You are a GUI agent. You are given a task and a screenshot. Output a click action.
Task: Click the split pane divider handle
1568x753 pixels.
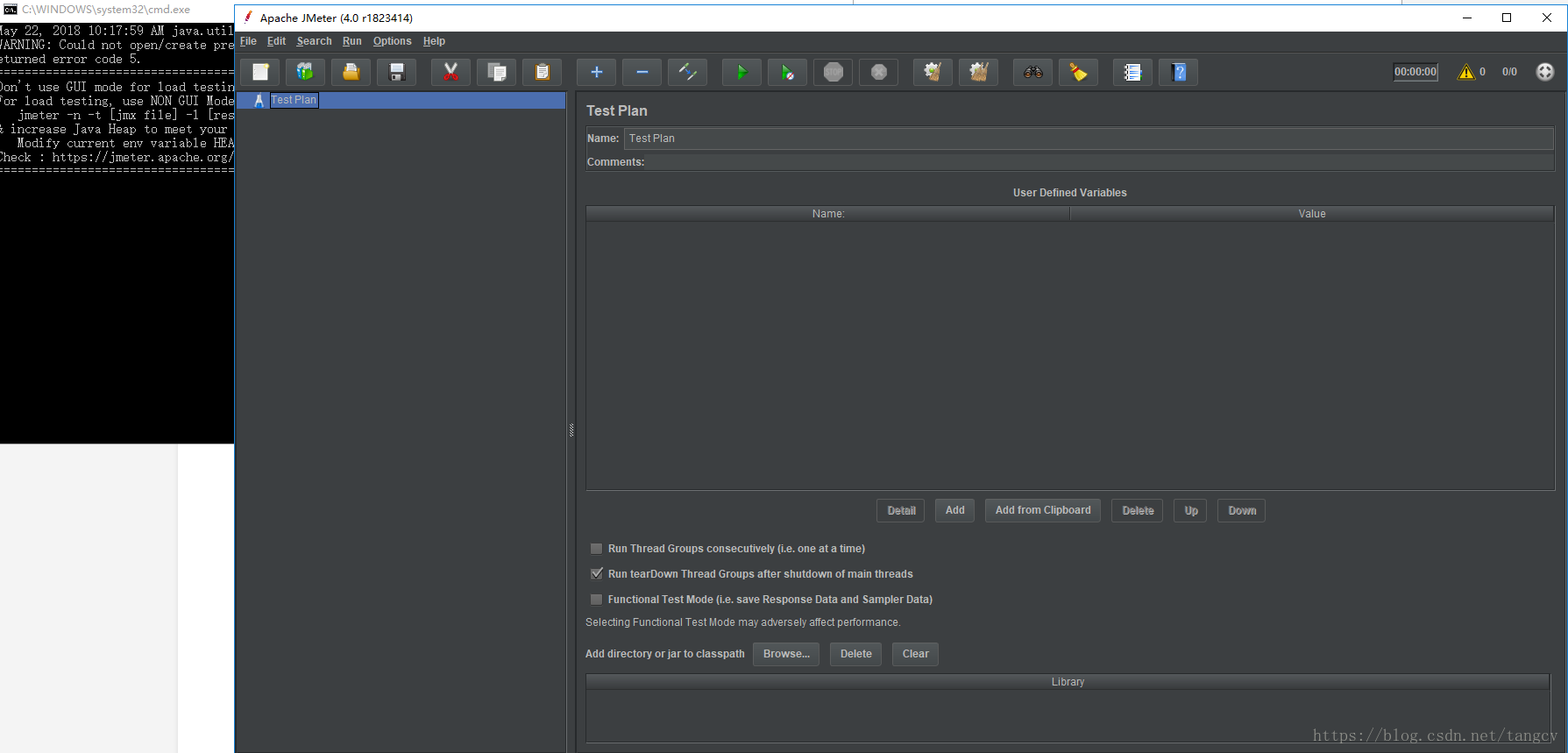point(571,430)
